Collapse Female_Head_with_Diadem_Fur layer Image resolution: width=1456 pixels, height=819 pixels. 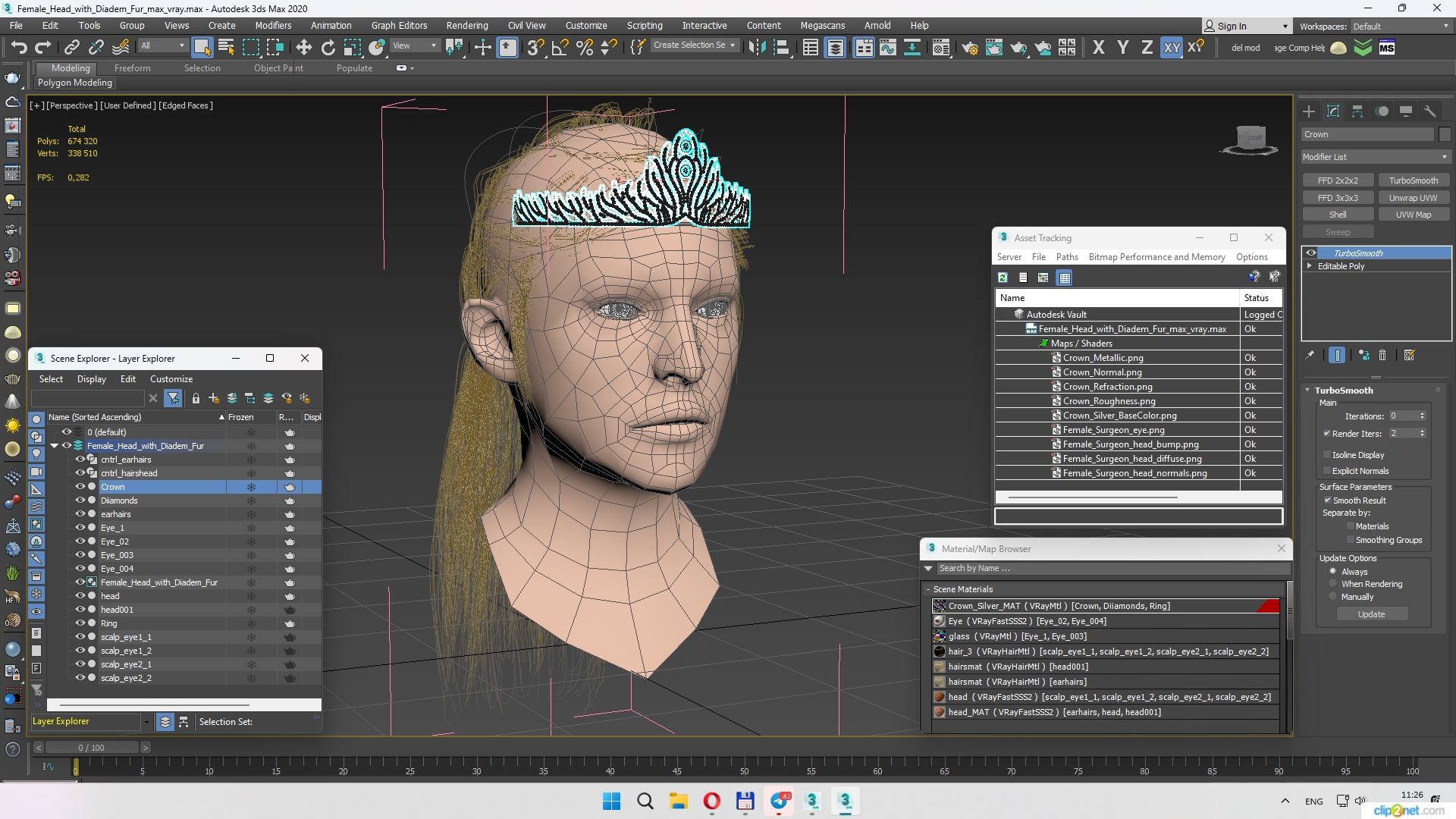click(x=55, y=446)
